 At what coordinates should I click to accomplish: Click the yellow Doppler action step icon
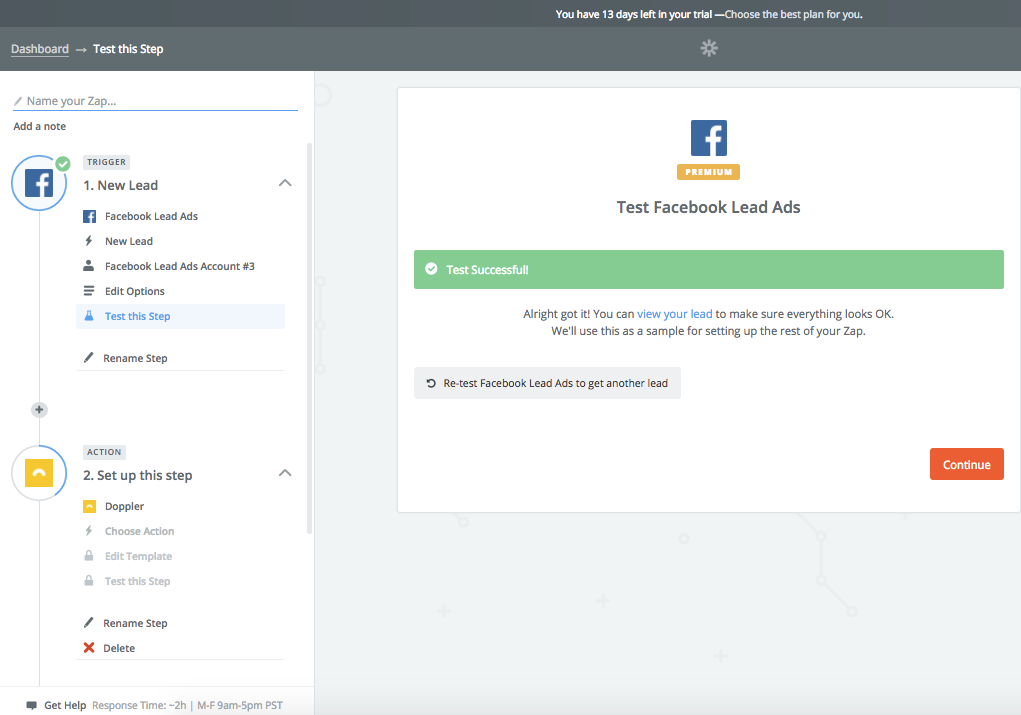point(39,473)
